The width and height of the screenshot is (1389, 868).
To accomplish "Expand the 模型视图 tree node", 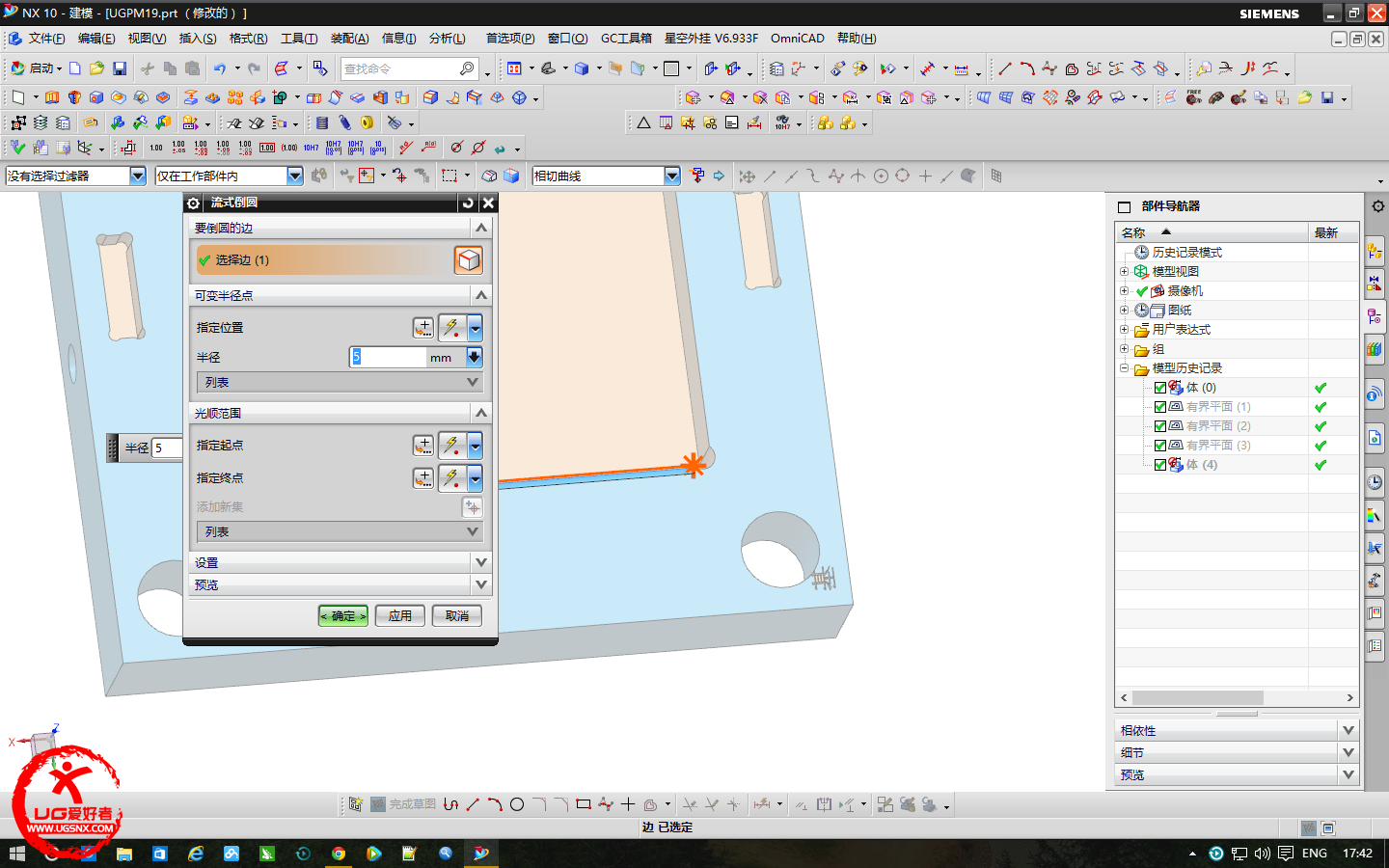I will click(1124, 272).
